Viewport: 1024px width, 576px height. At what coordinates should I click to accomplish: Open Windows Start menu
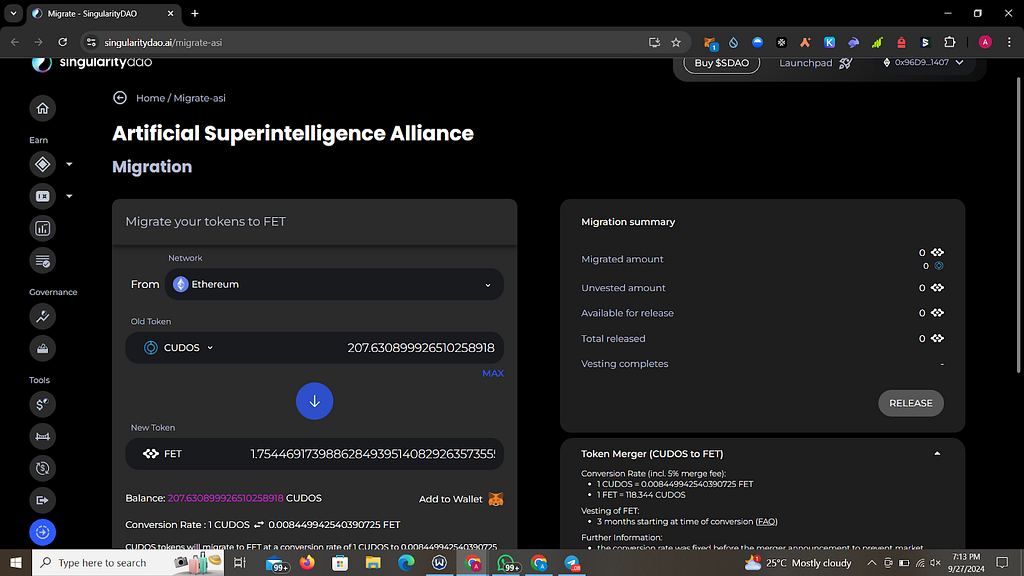(16, 563)
